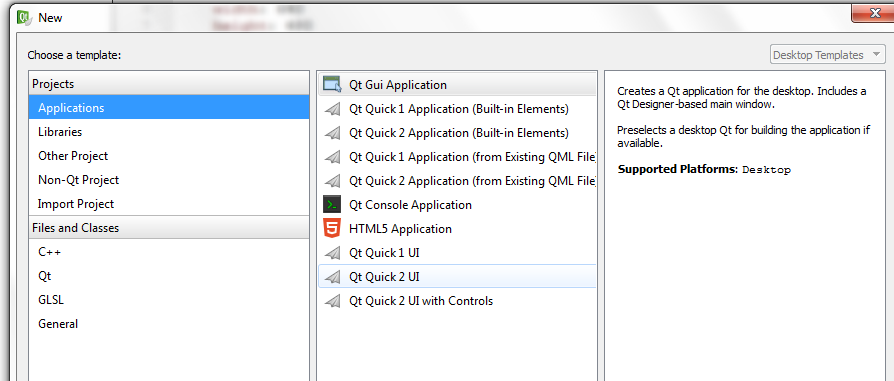Click the Files and Classes section header

pyautogui.click(x=169, y=228)
